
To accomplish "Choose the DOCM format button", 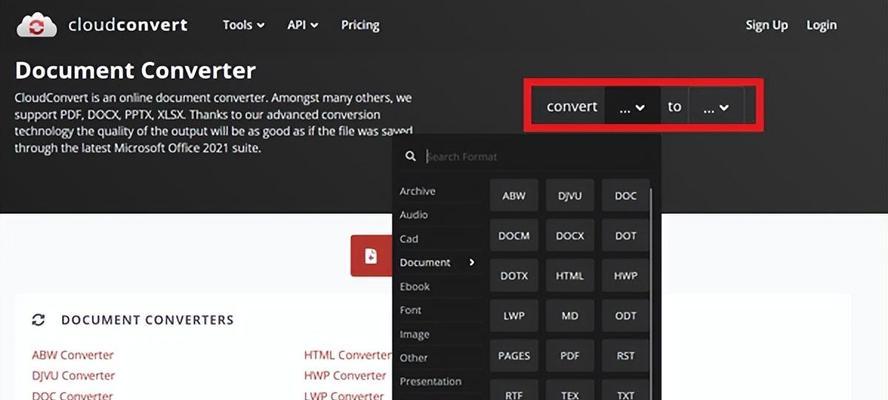I will click(x=514, y=236).
